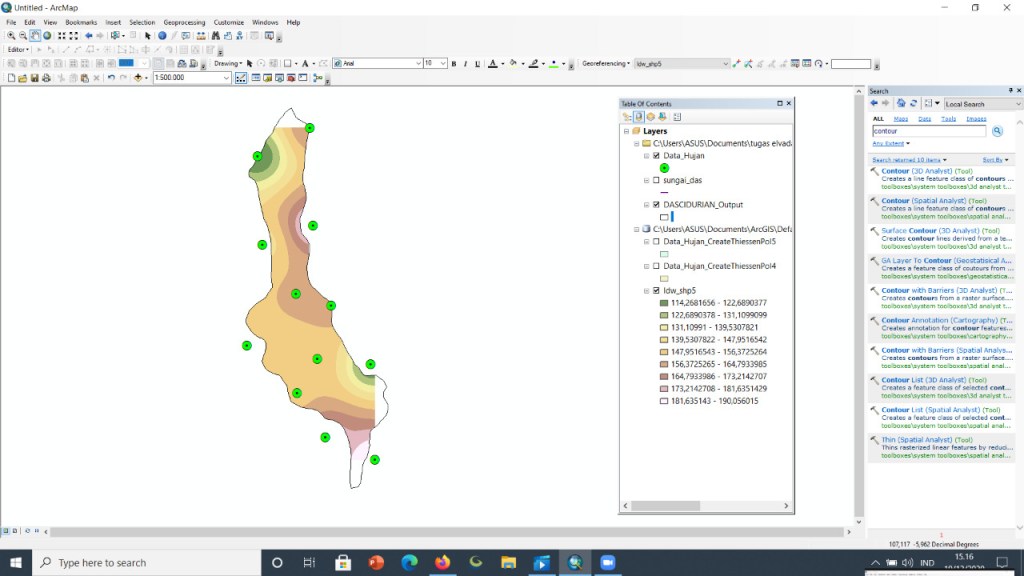Click the contour search input field
The image size is (1024, 576).
point(929,131)
